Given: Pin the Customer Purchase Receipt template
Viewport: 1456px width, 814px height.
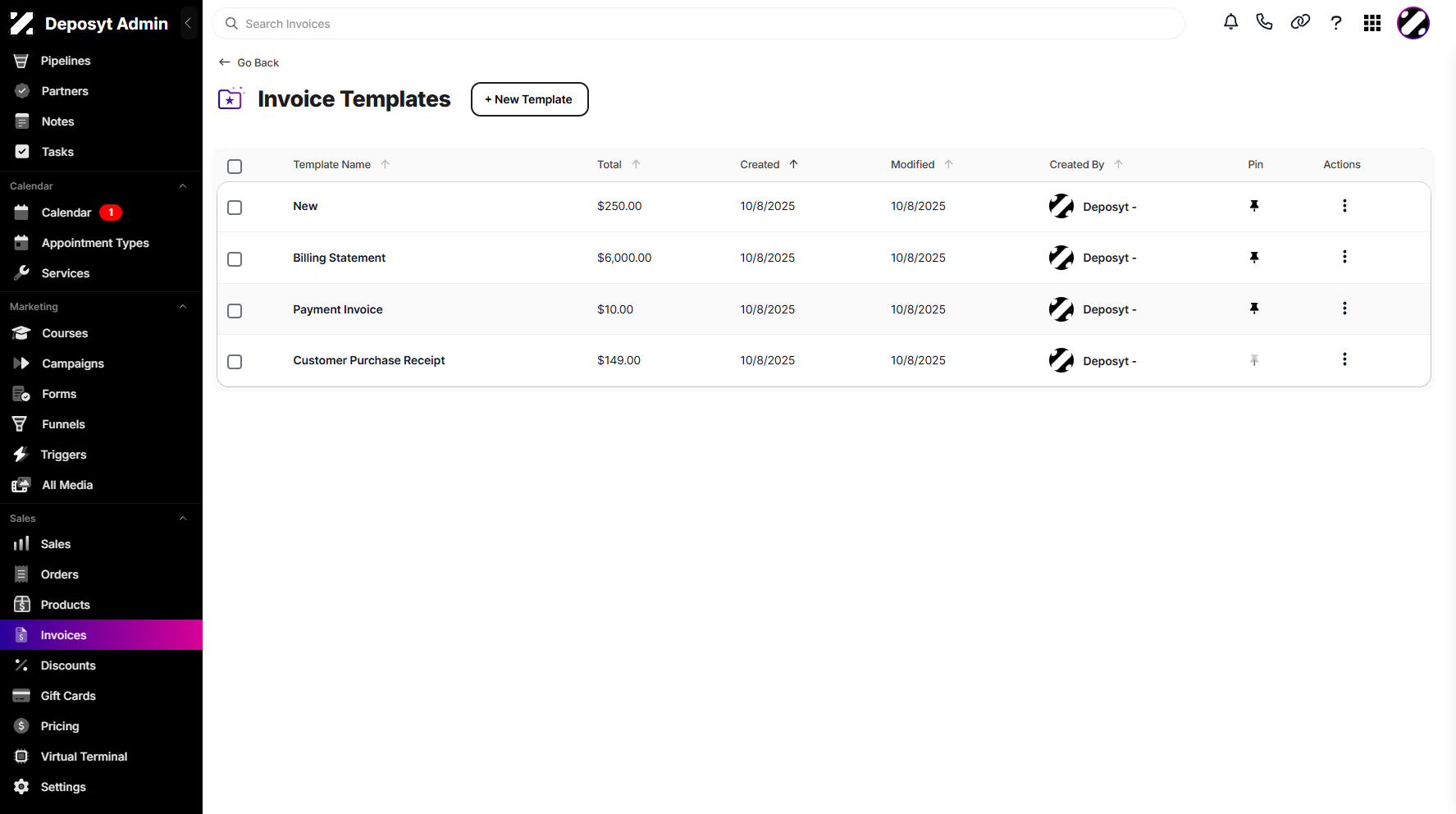Looking at the screenshot, I should [1254, 360].
